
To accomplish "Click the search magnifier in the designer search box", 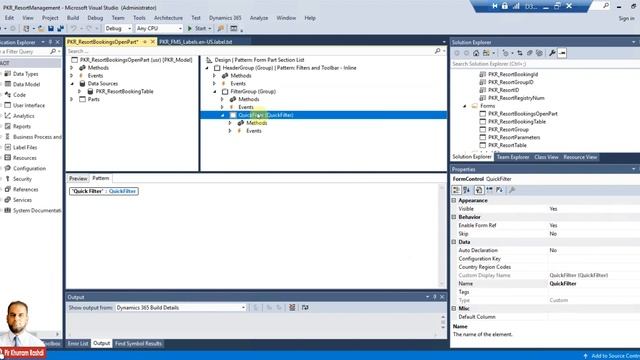I will pos(438,51).
